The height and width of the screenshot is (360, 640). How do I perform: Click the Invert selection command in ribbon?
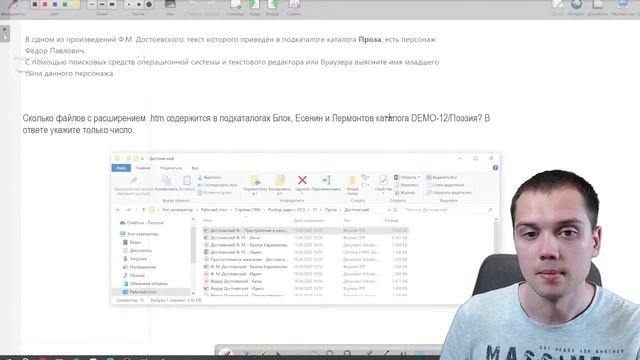point(449,193)
